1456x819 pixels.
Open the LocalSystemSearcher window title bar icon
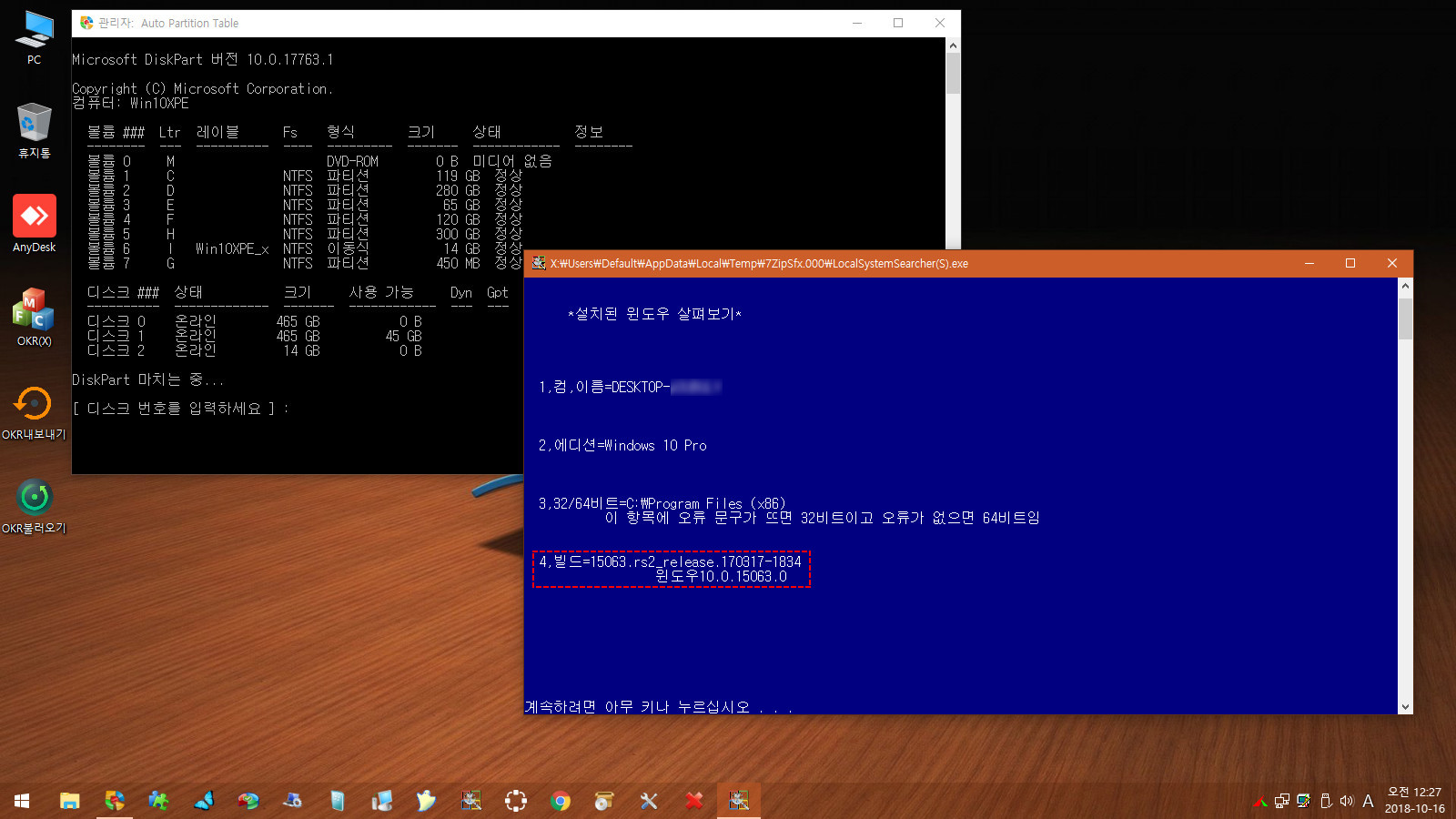coord(539,263)
